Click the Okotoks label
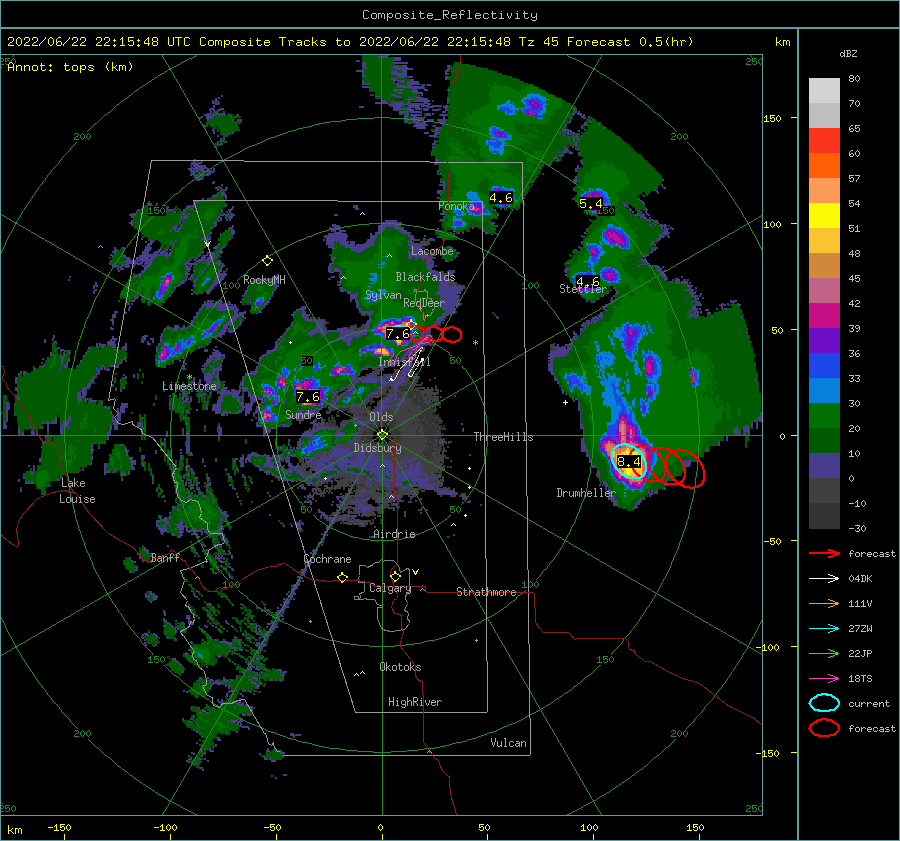The width and height of the screenshot is (900, 841). 400,667
